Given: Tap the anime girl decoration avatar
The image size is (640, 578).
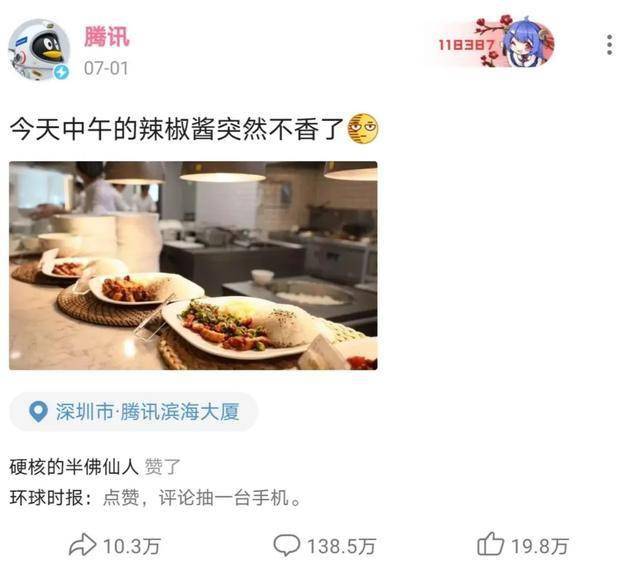Looking at the screenshot, I should (x=528, y=42).
